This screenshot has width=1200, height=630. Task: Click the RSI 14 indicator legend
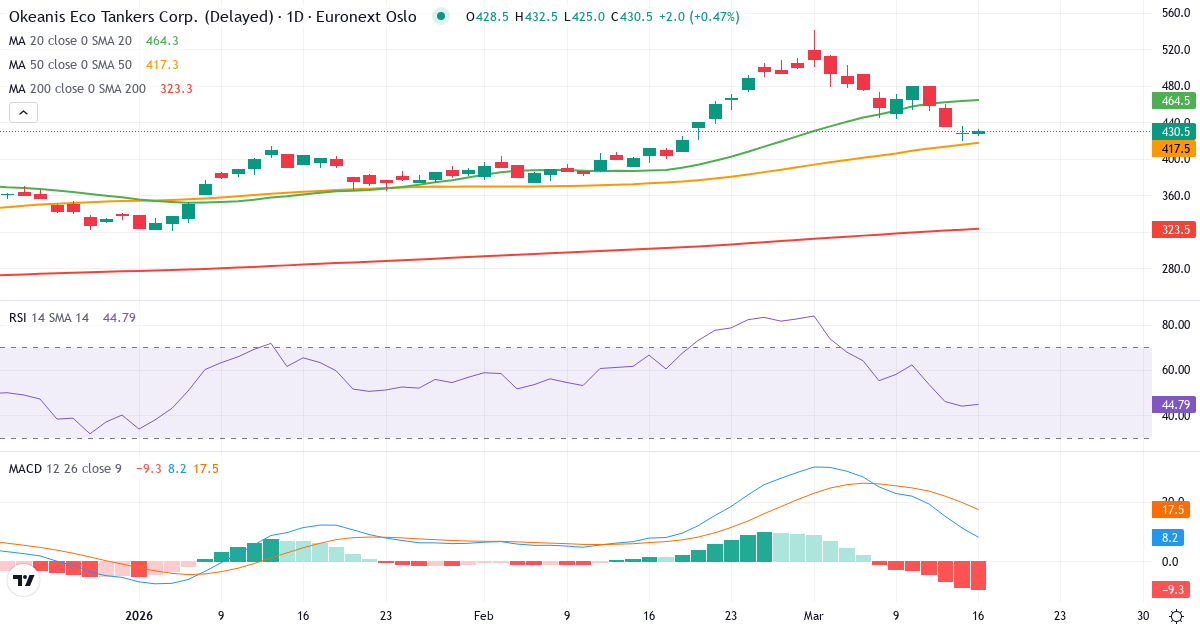pyautogui.click(x=49, y=317)
